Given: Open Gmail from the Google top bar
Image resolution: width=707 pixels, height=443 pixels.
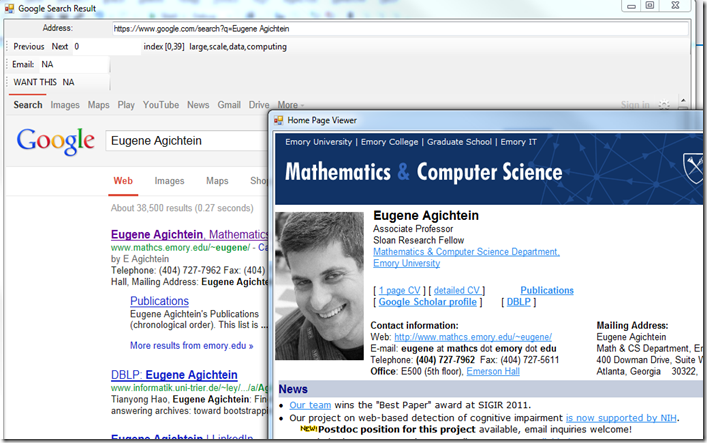Looking at the screenshot, I should point(229,105).
